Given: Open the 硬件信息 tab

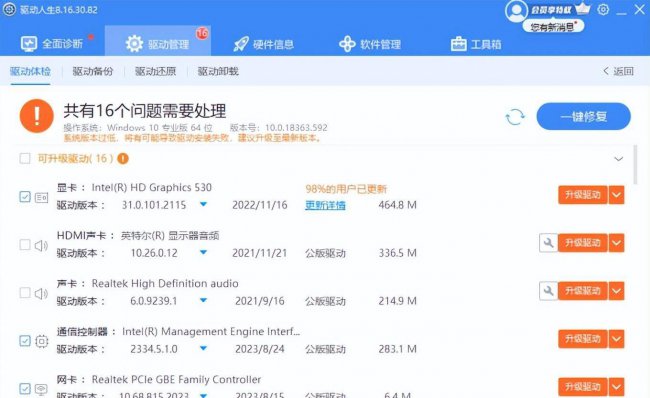Looking at the screenshot, I should [264, 44].
